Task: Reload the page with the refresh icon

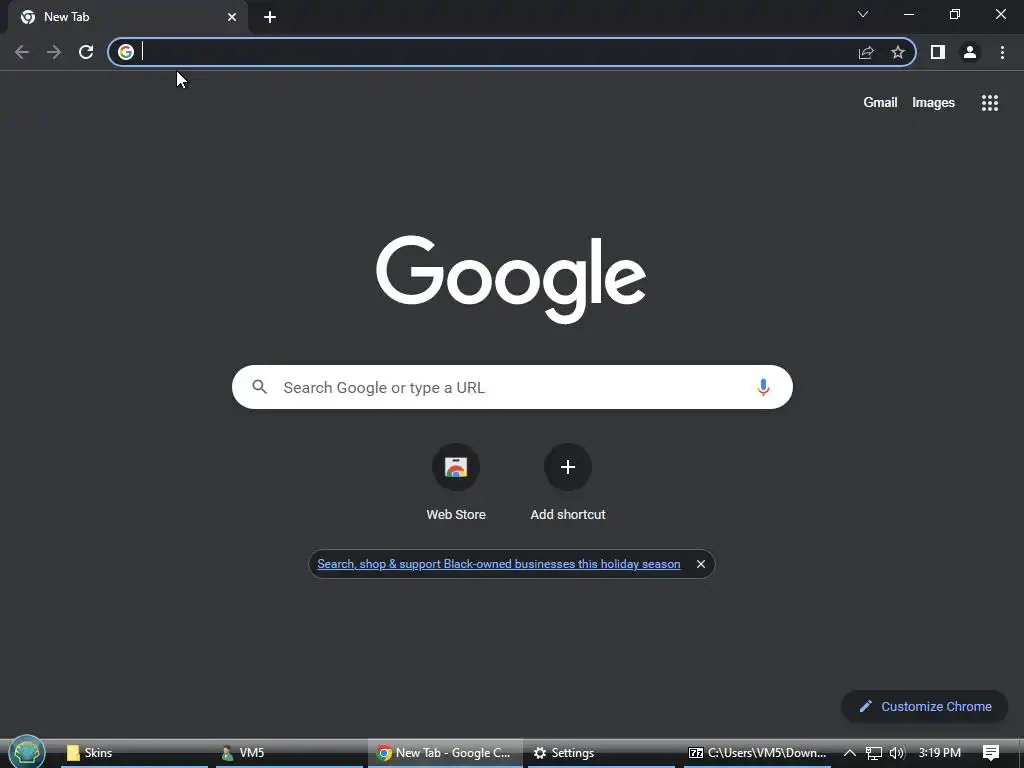Action: click(86, 52)
